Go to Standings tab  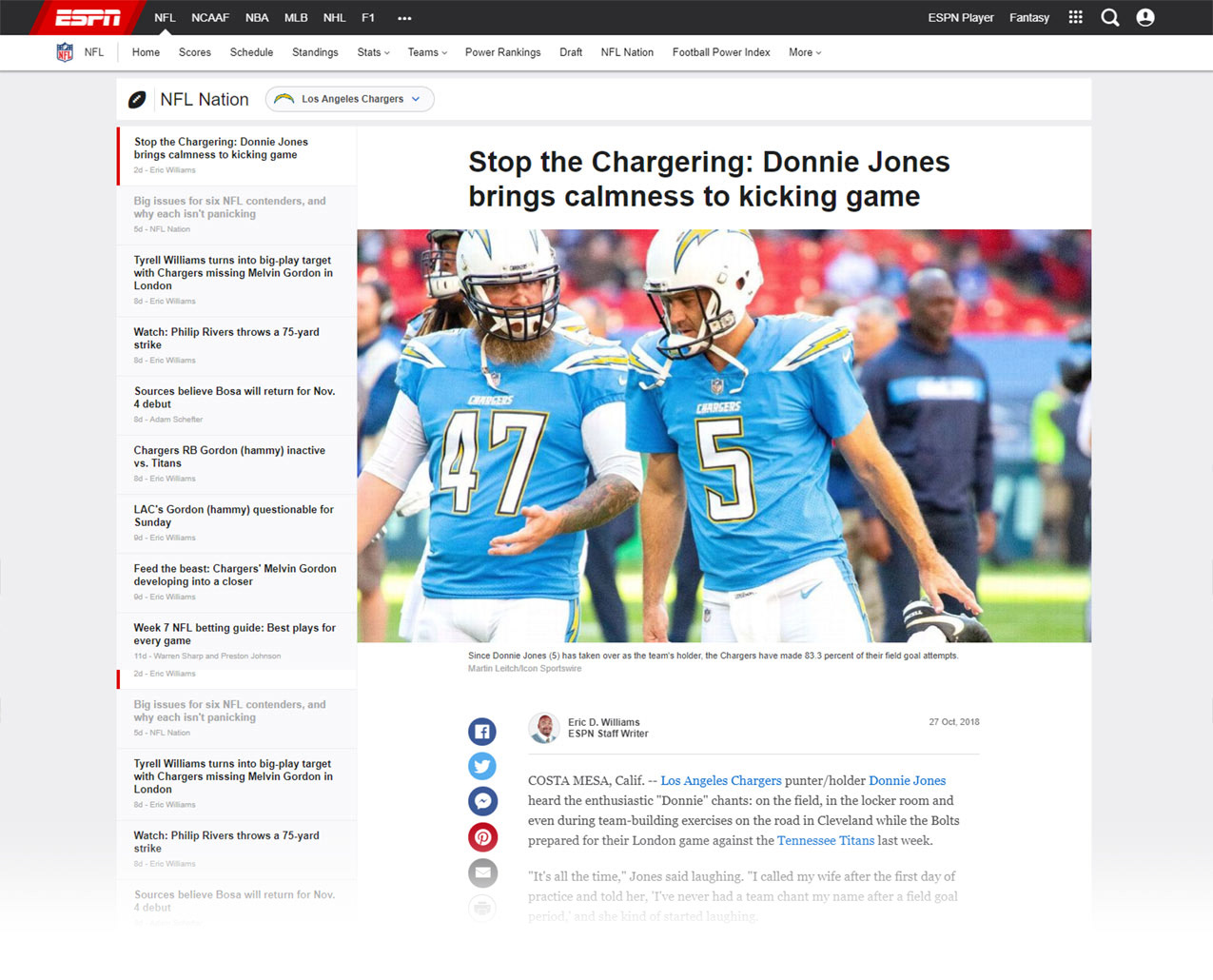click(315, 52)
